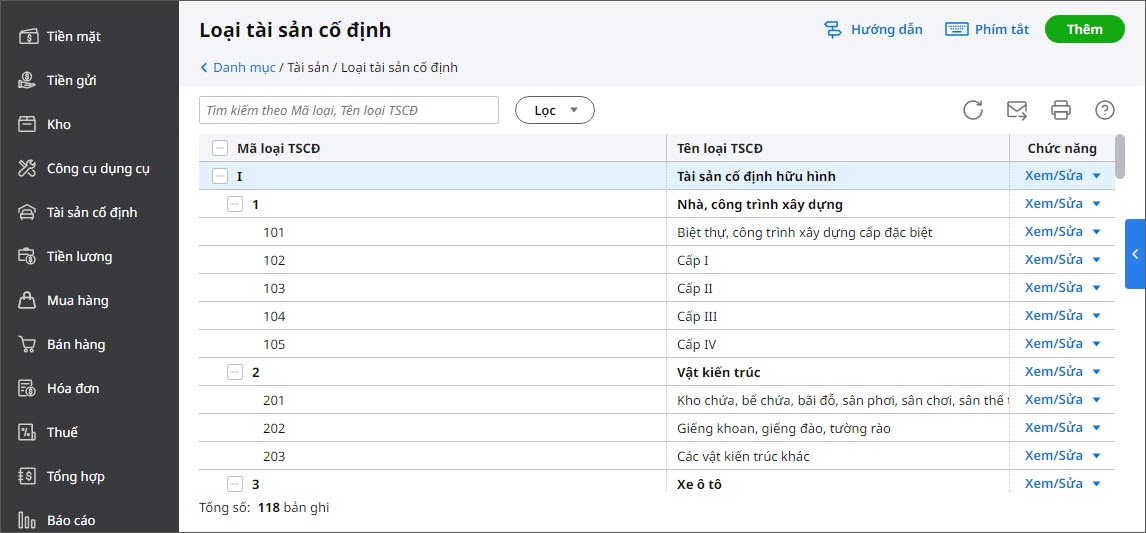Image resolution: width=1146 pixels, height=533 pixels.
Task: Click the help question mark icon
Action: tap(1105, 110)
